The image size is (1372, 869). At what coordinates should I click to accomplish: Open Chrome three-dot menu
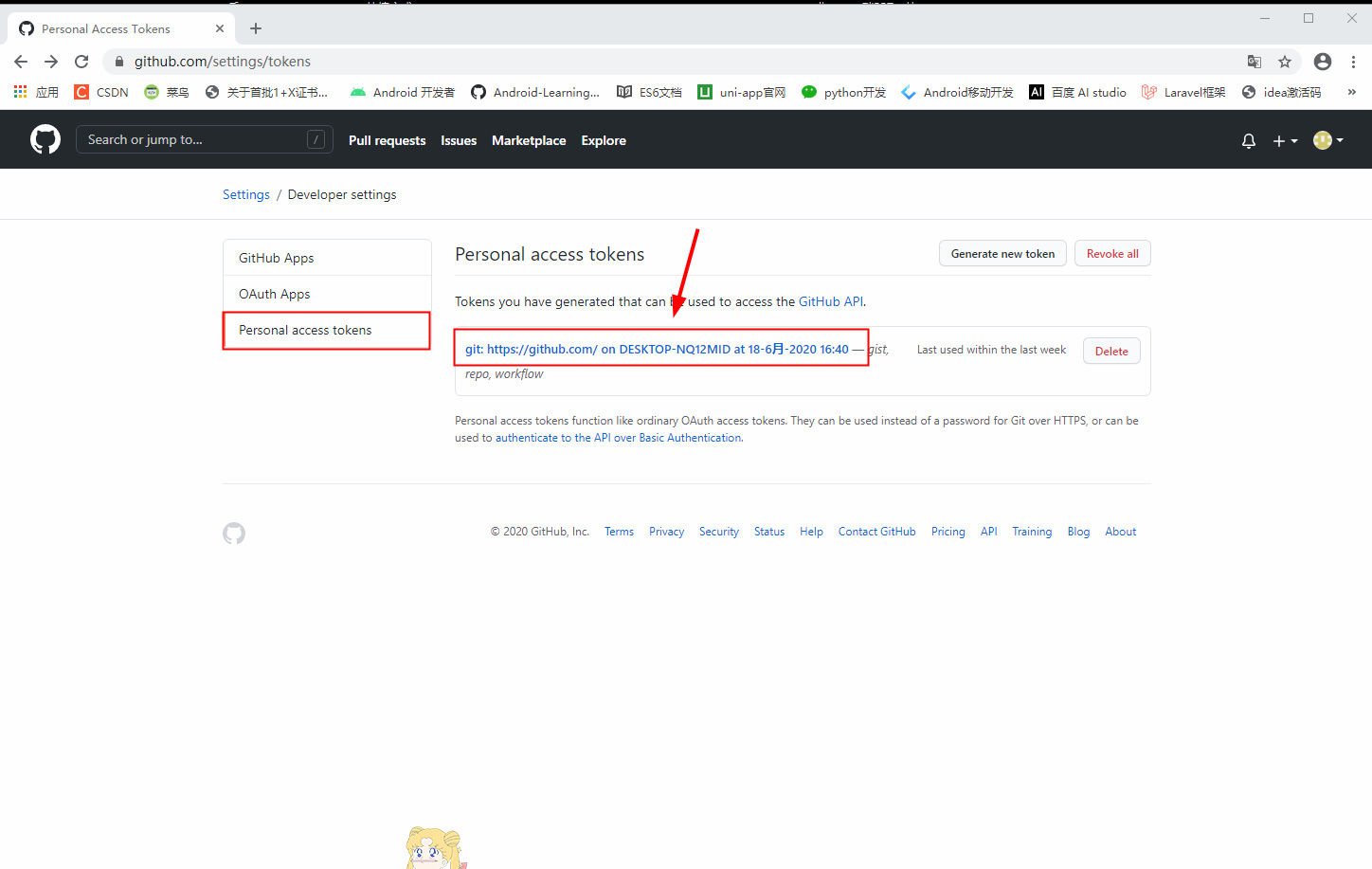tap(1353, 62)
